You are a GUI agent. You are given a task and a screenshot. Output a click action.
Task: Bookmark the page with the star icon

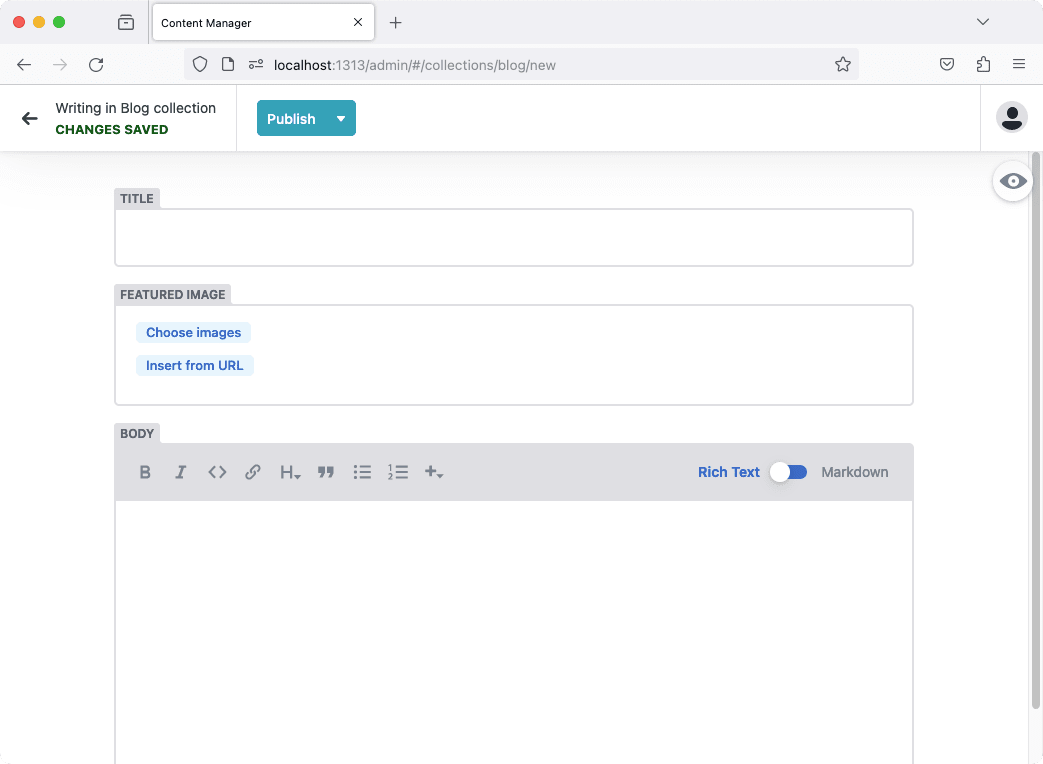pos(843,64)
